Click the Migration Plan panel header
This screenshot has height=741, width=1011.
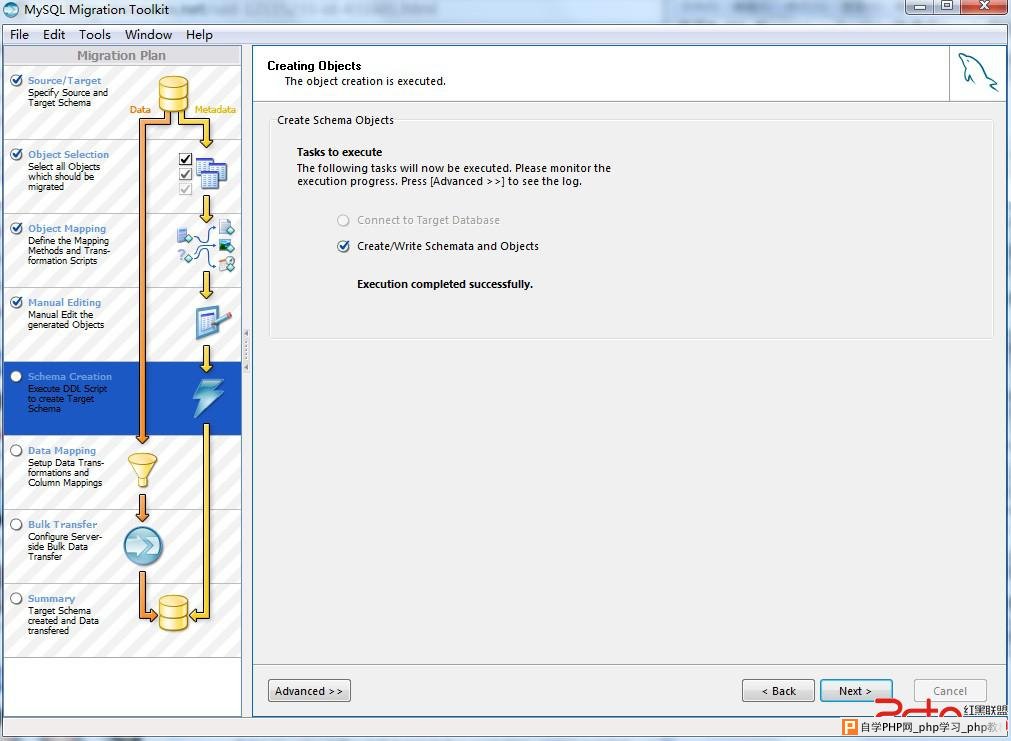(x=122, y=55)
